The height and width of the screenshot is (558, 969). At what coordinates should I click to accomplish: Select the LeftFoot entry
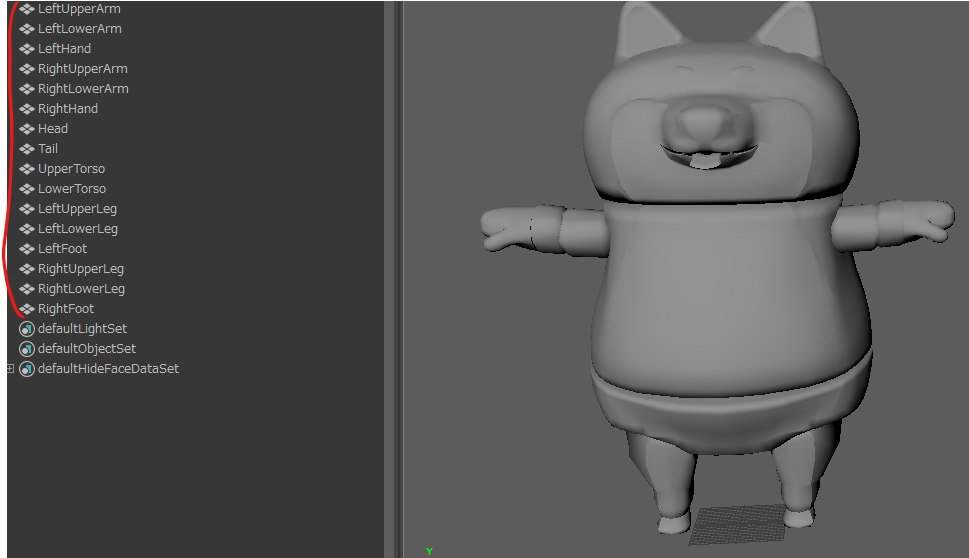62,248
